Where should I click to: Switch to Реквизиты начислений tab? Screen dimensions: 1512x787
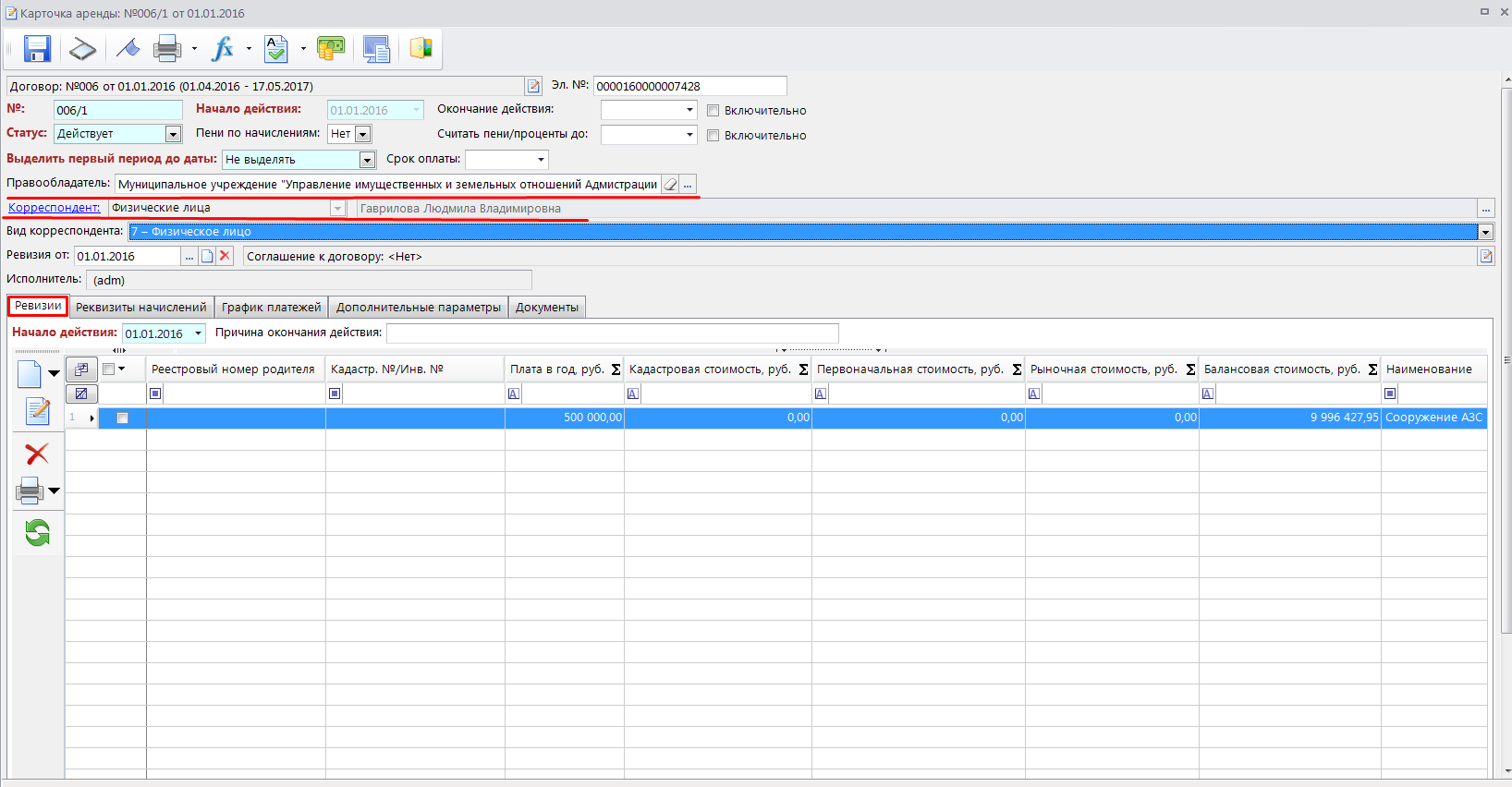coord(141,308)
